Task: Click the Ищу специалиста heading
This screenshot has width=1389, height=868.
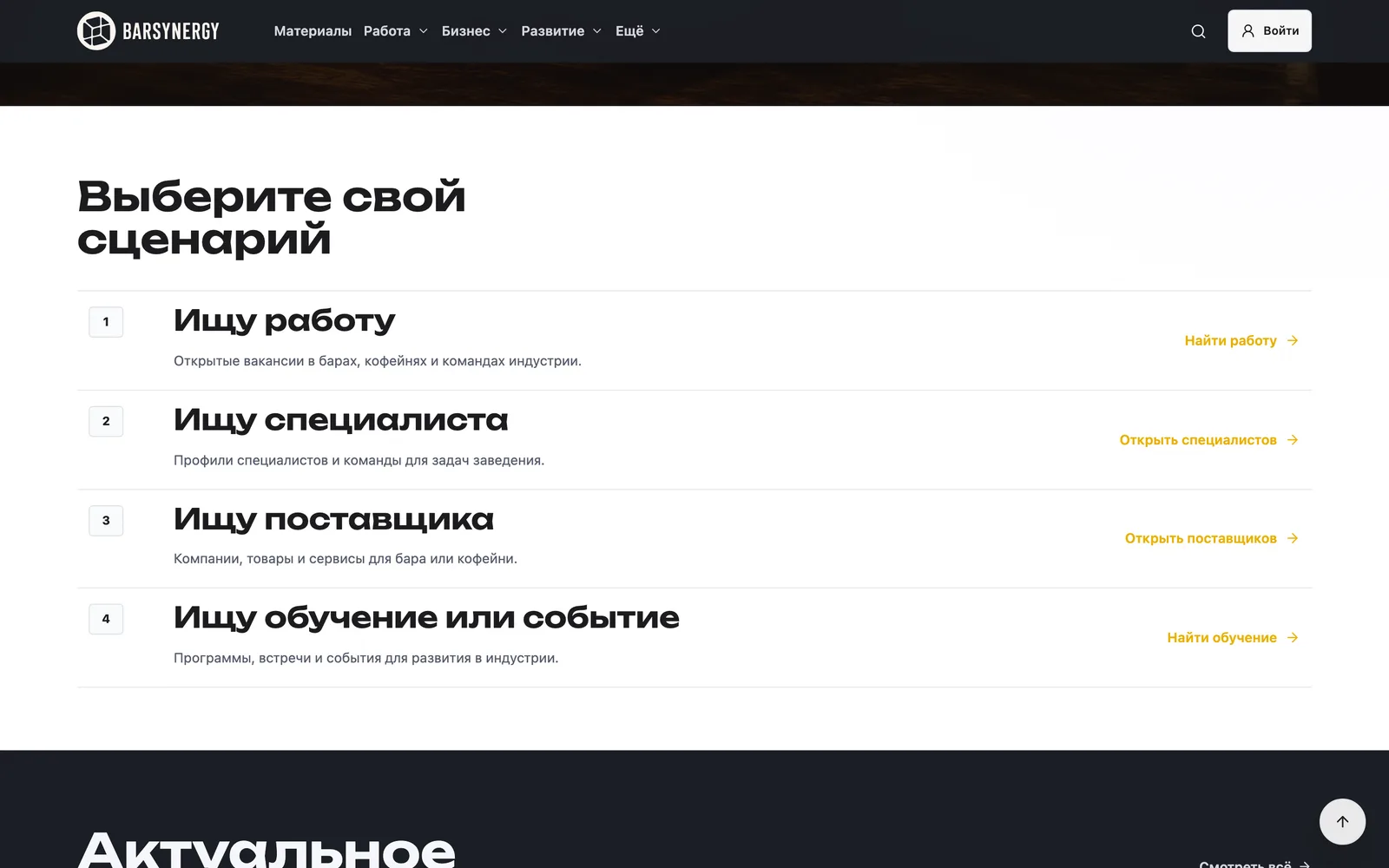Action: click(x=340, y=421)
